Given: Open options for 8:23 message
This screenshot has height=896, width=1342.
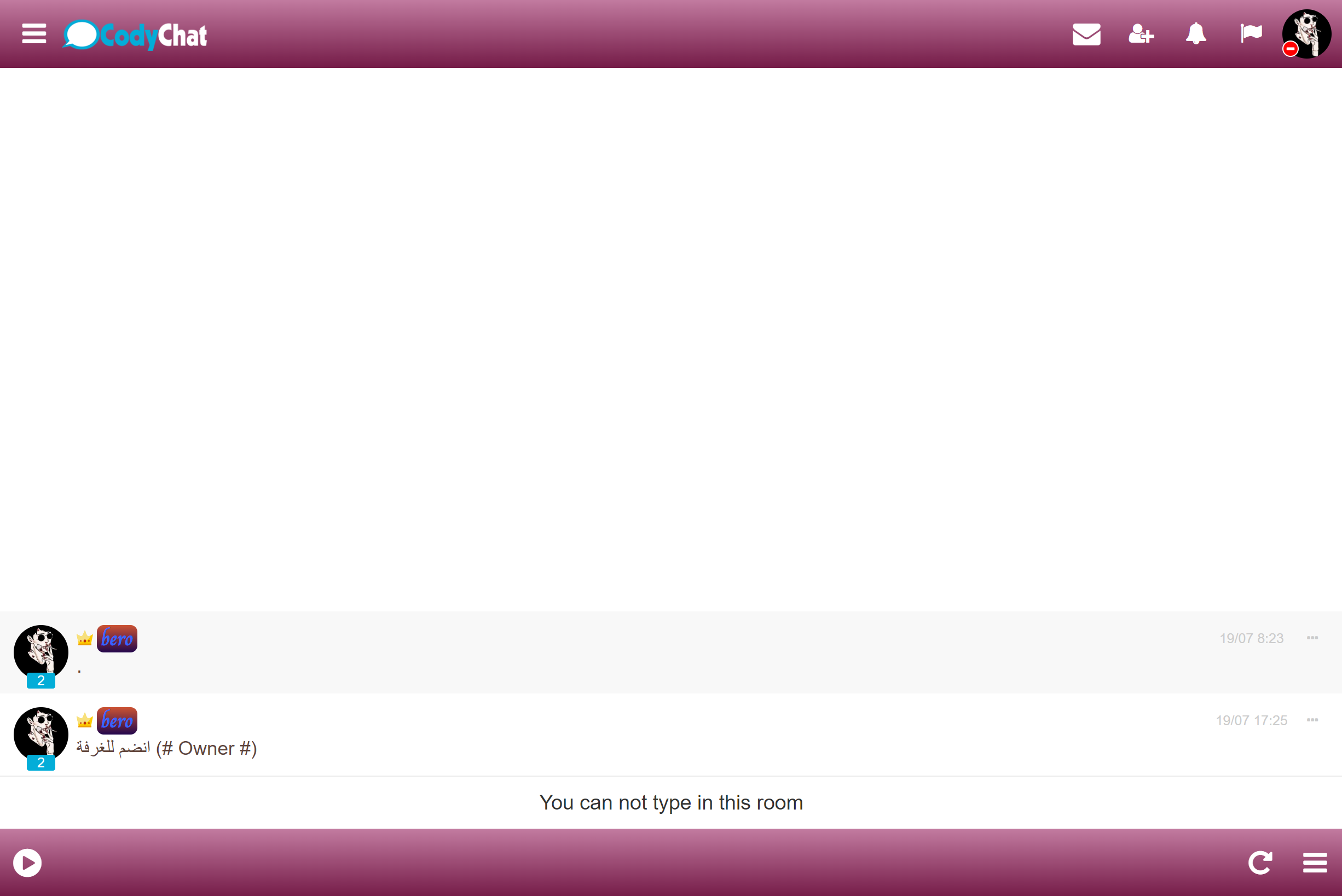Looking at the screenshot, I should (1312, 638).
